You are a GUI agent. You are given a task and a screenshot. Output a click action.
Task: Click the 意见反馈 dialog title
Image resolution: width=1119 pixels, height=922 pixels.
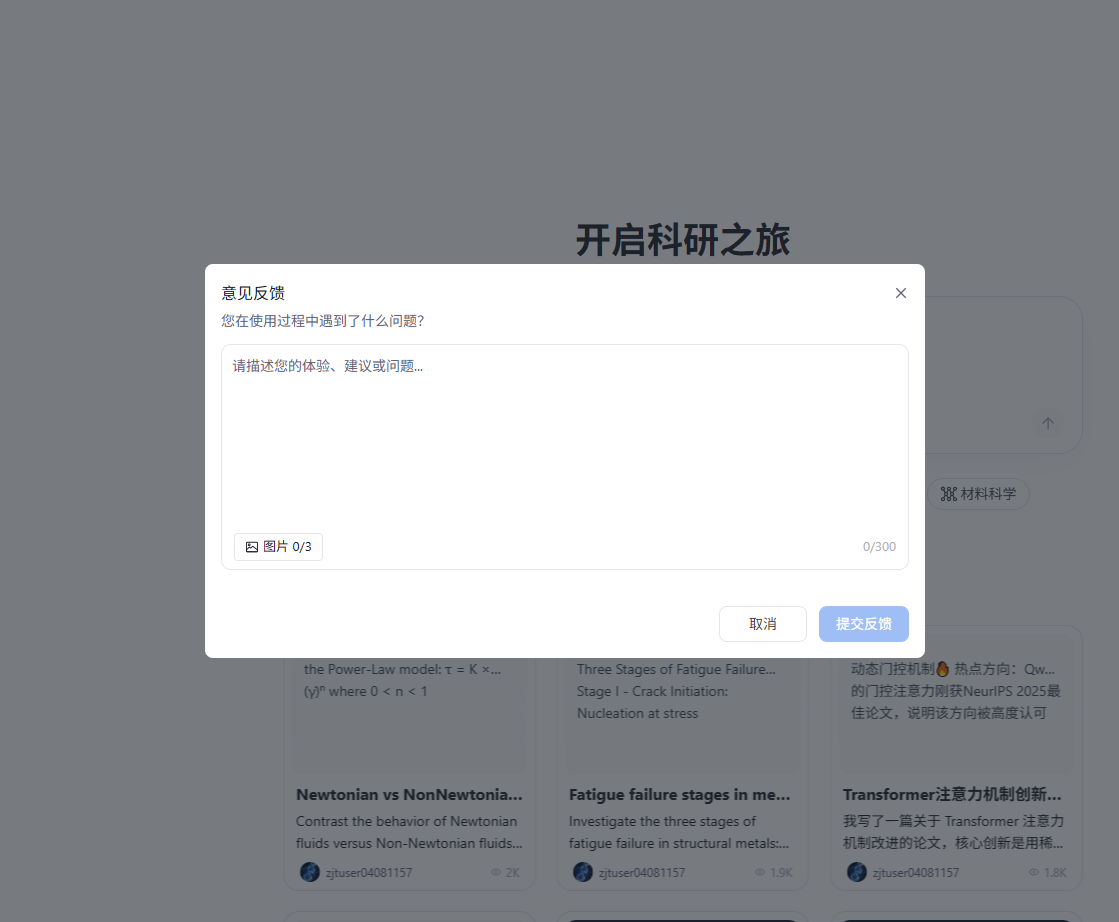click(x=253, y=293)
